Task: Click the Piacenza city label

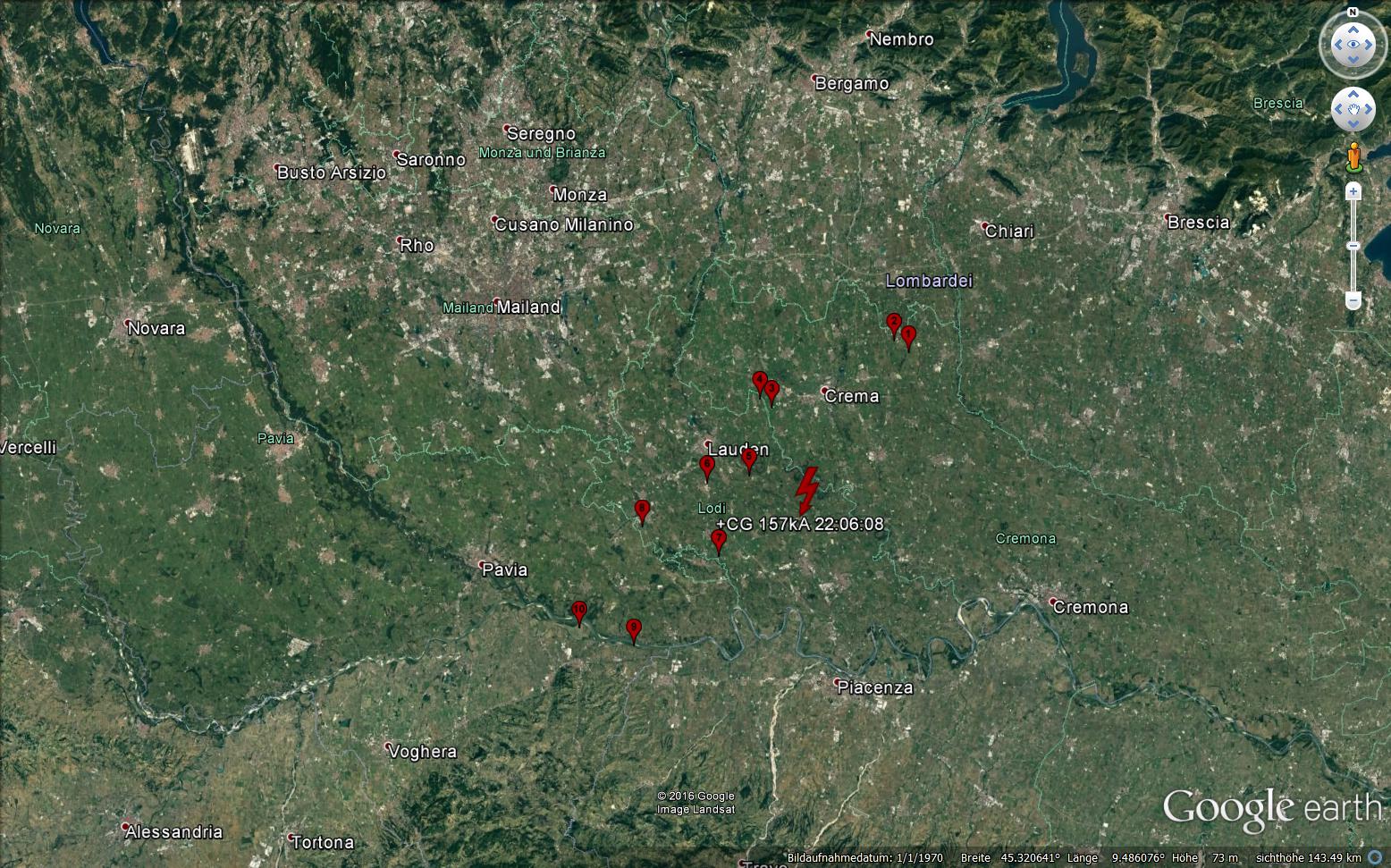Action: (874, 687)
